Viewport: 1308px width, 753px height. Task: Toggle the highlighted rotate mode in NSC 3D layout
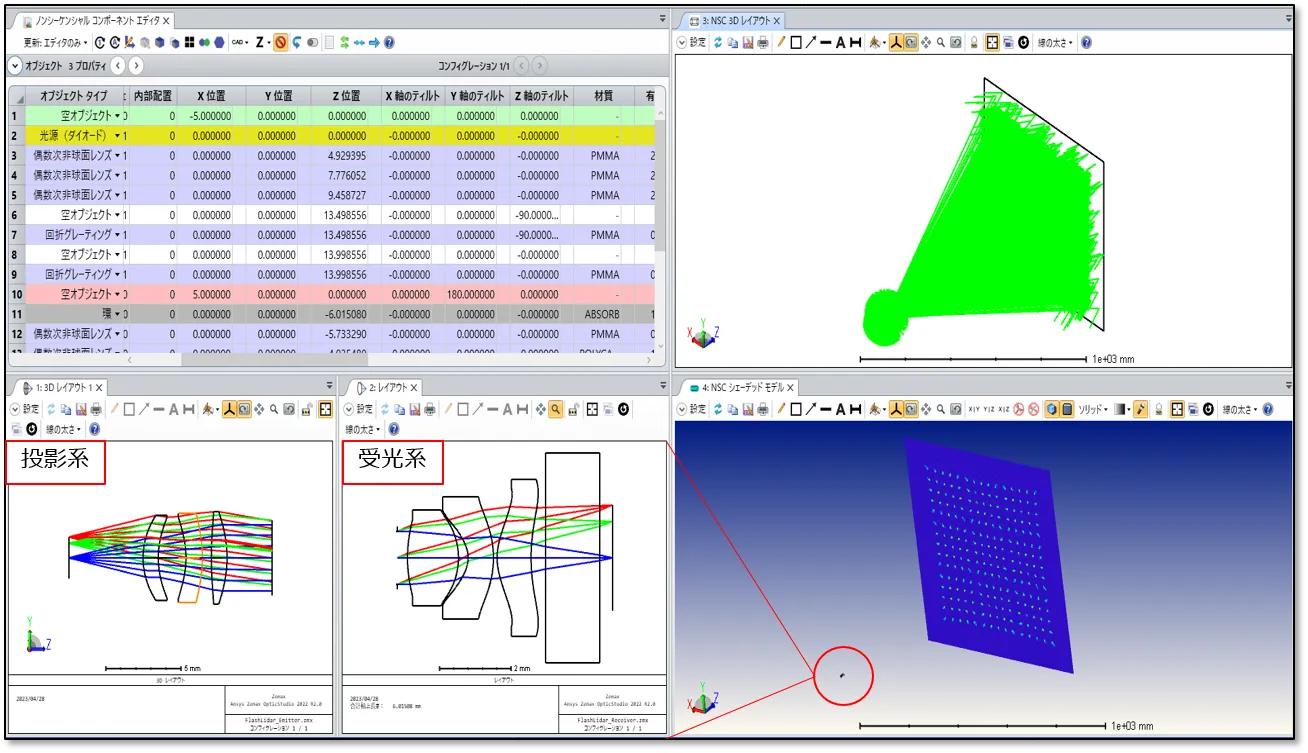(x=911, y=43)
